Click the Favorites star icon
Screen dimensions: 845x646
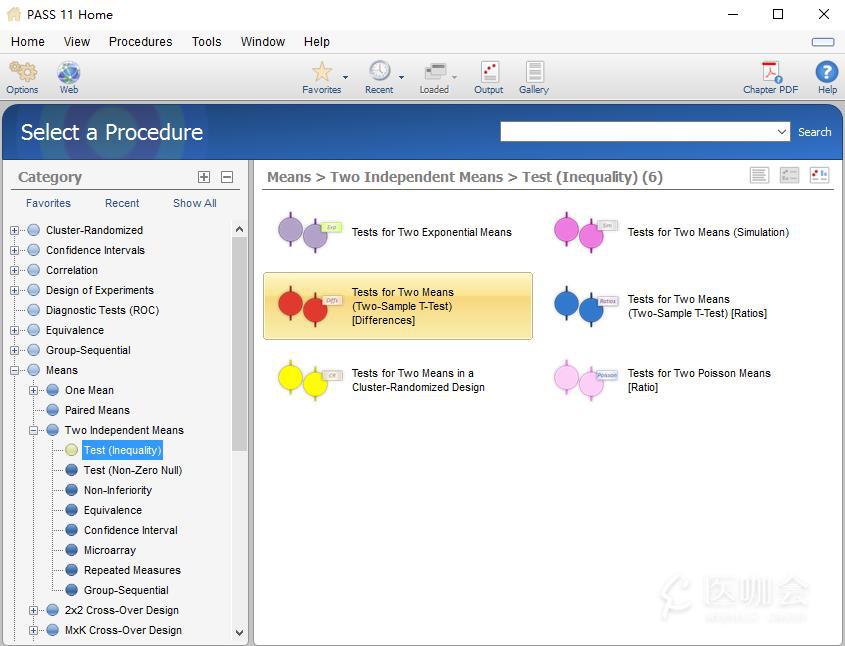tap(322, 72)
